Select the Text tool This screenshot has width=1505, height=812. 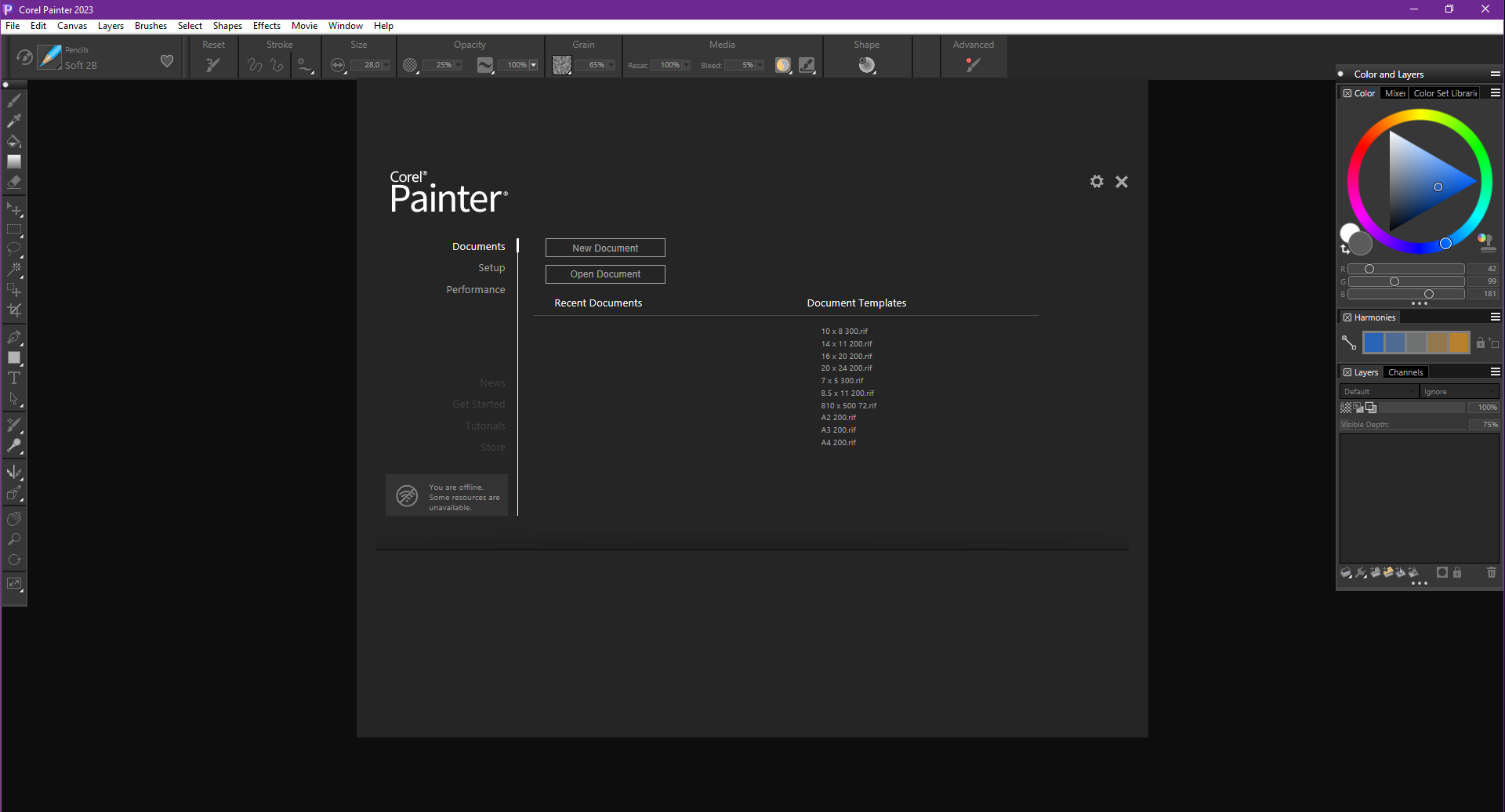click(x=14, y=378)
